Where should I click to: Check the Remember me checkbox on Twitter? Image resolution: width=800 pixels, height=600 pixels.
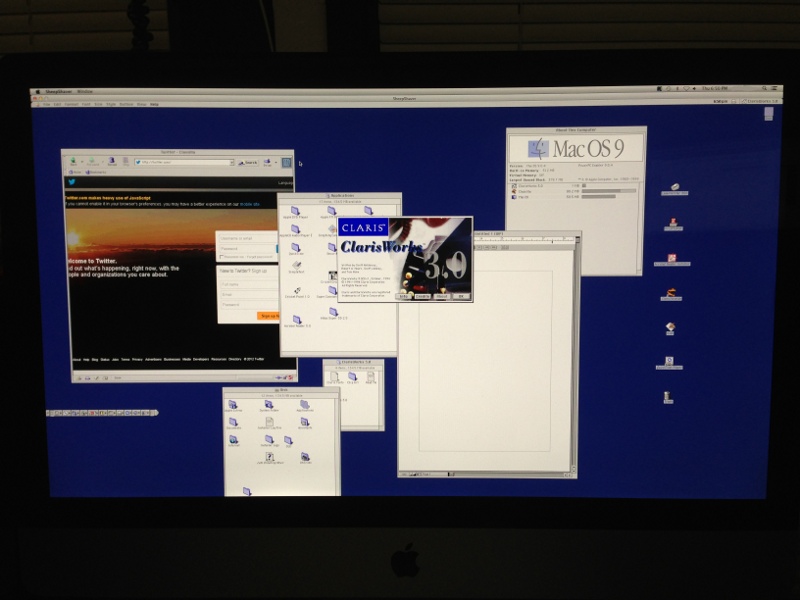tap(221, 257)
